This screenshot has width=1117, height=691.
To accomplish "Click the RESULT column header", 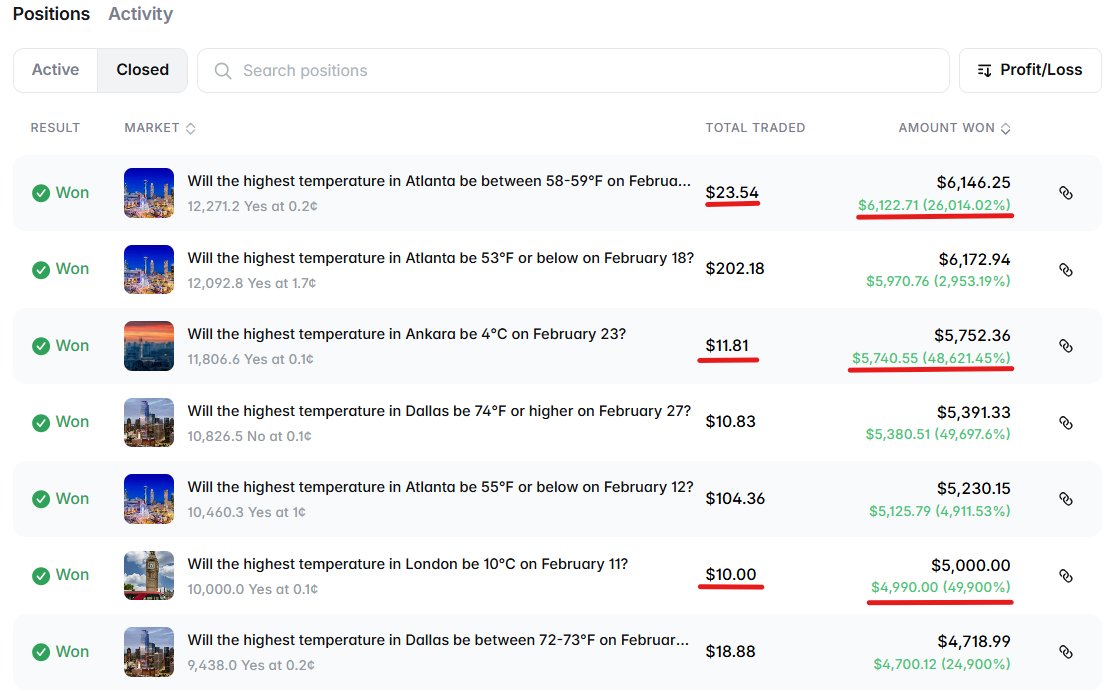I will click(55, 128).
